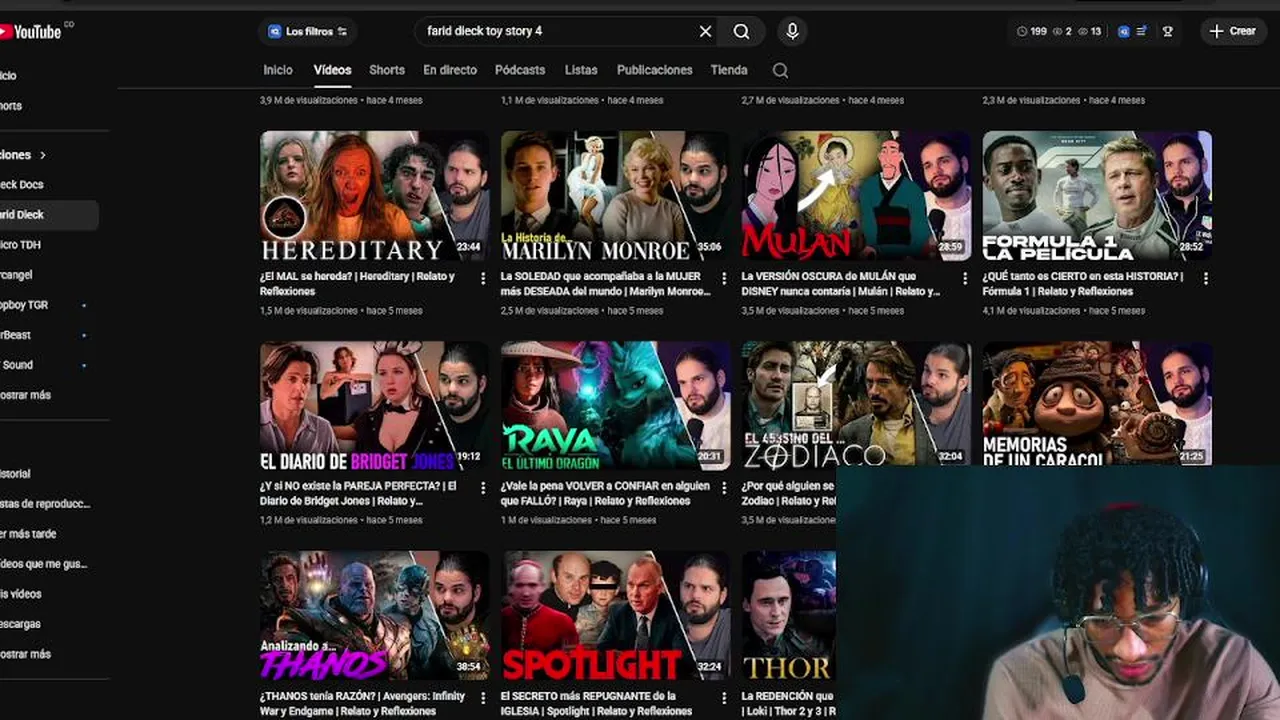
Task: Open the Tienda tab
Action: (x=729, y=70)
